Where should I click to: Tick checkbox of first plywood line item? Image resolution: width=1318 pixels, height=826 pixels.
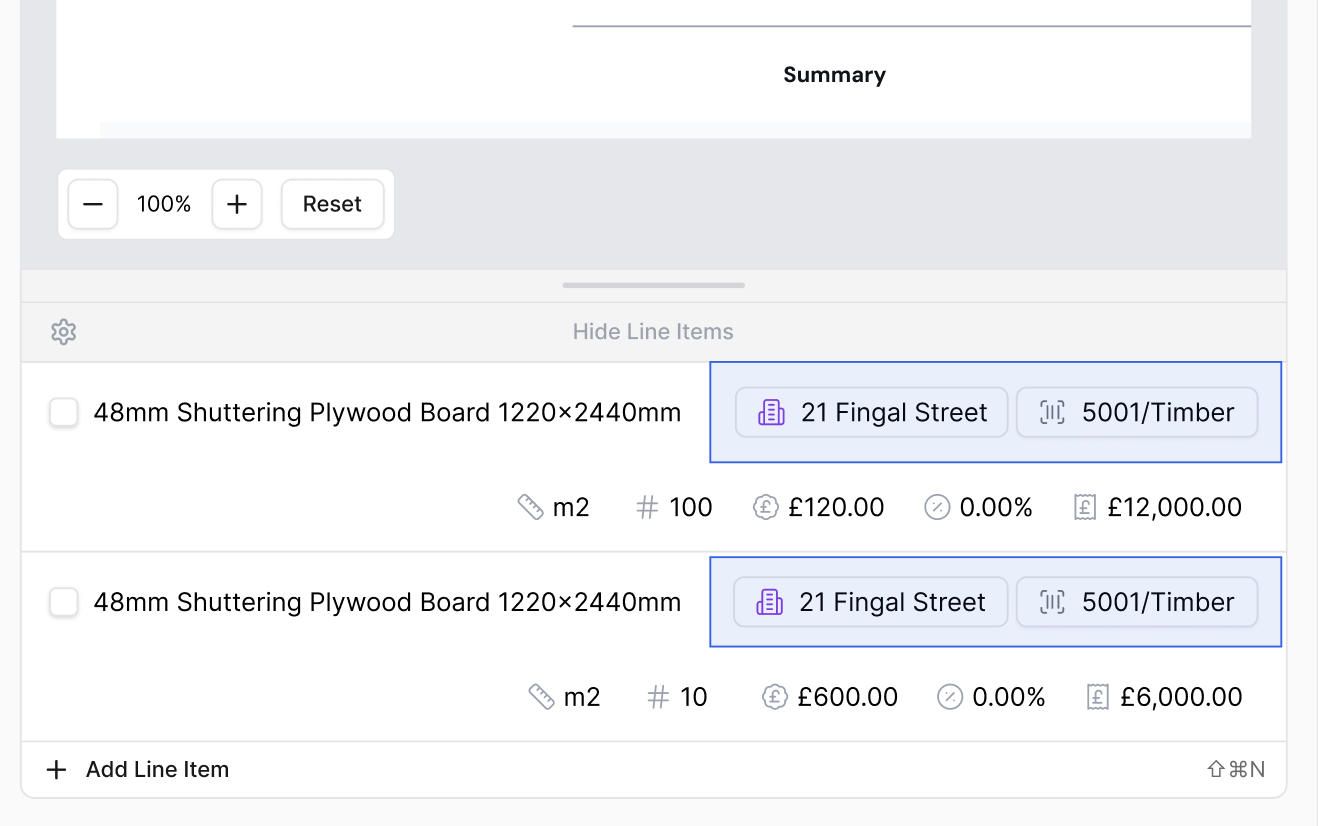pos(64,412)
